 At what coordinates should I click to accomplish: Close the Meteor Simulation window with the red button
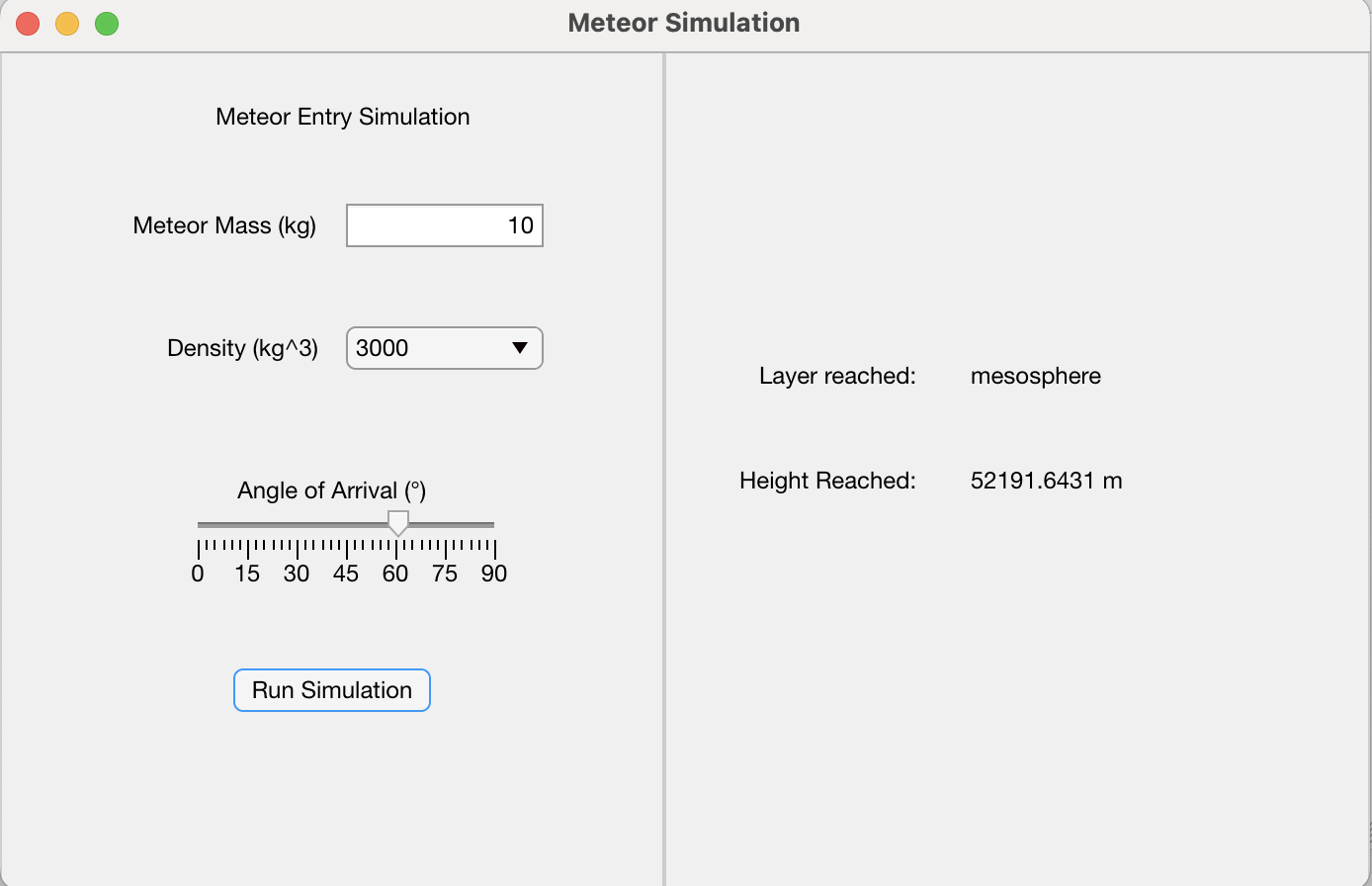point(28,24)
